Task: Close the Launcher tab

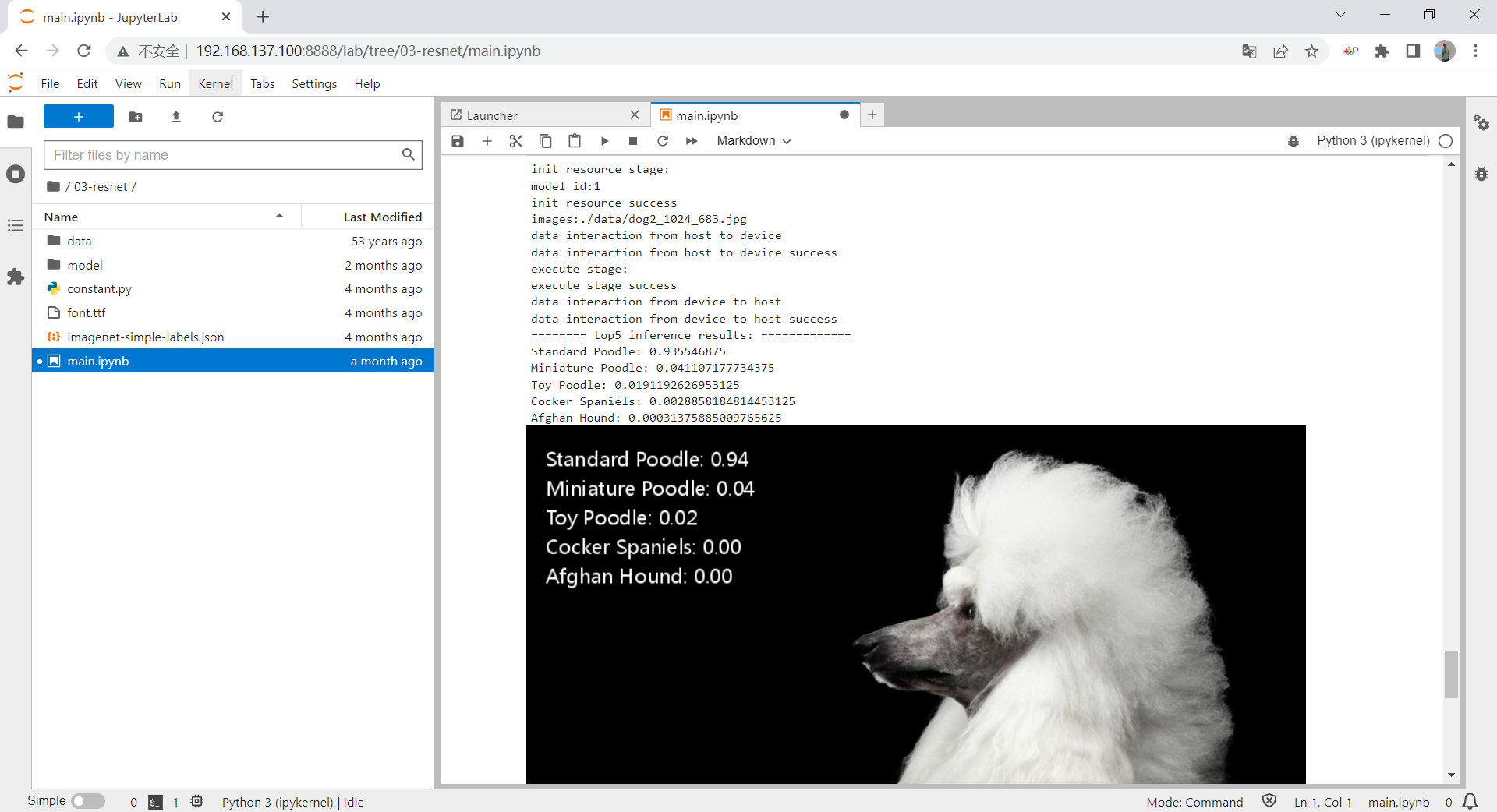Action: (635, 115)
